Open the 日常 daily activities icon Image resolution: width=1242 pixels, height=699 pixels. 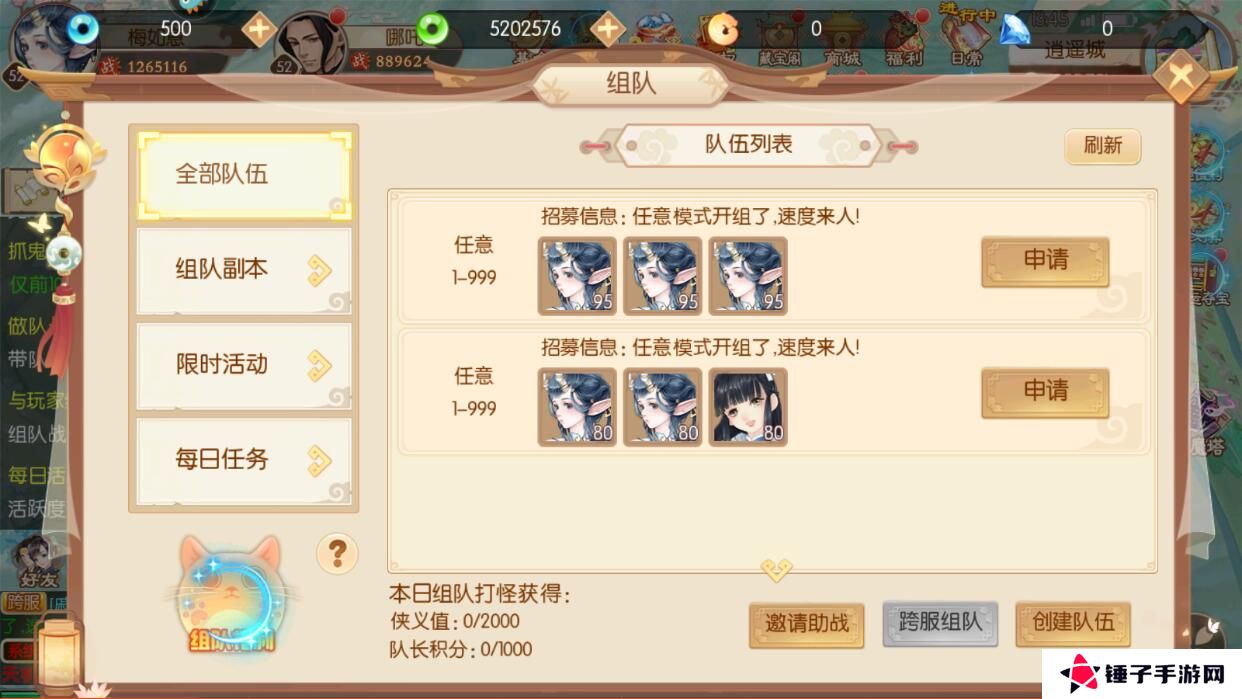(x=964, y=36)
